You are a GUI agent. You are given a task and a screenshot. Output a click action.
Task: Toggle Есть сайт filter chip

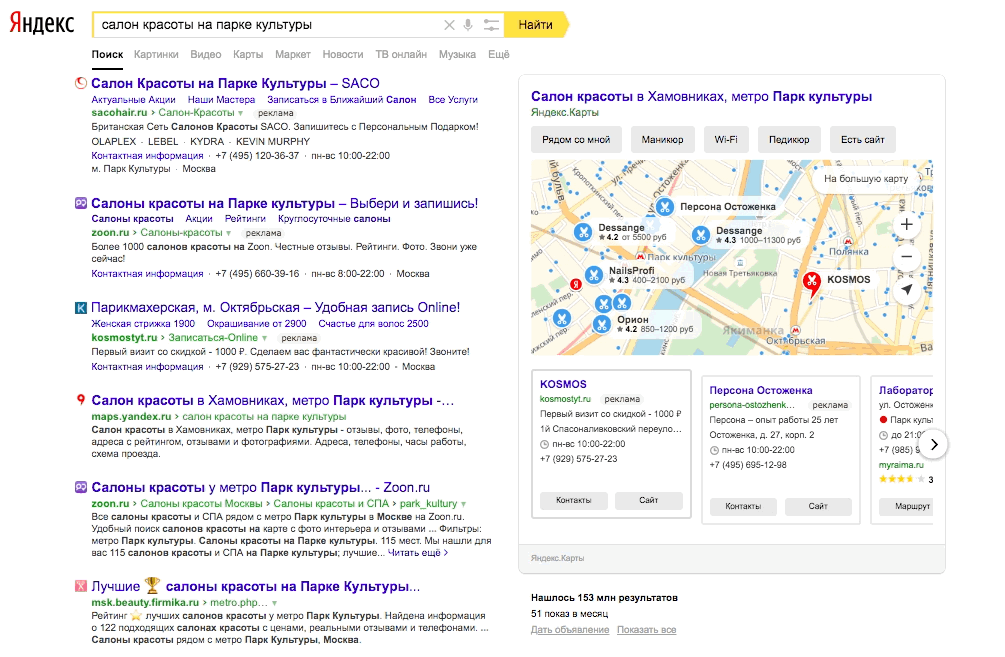click(863, 140)
